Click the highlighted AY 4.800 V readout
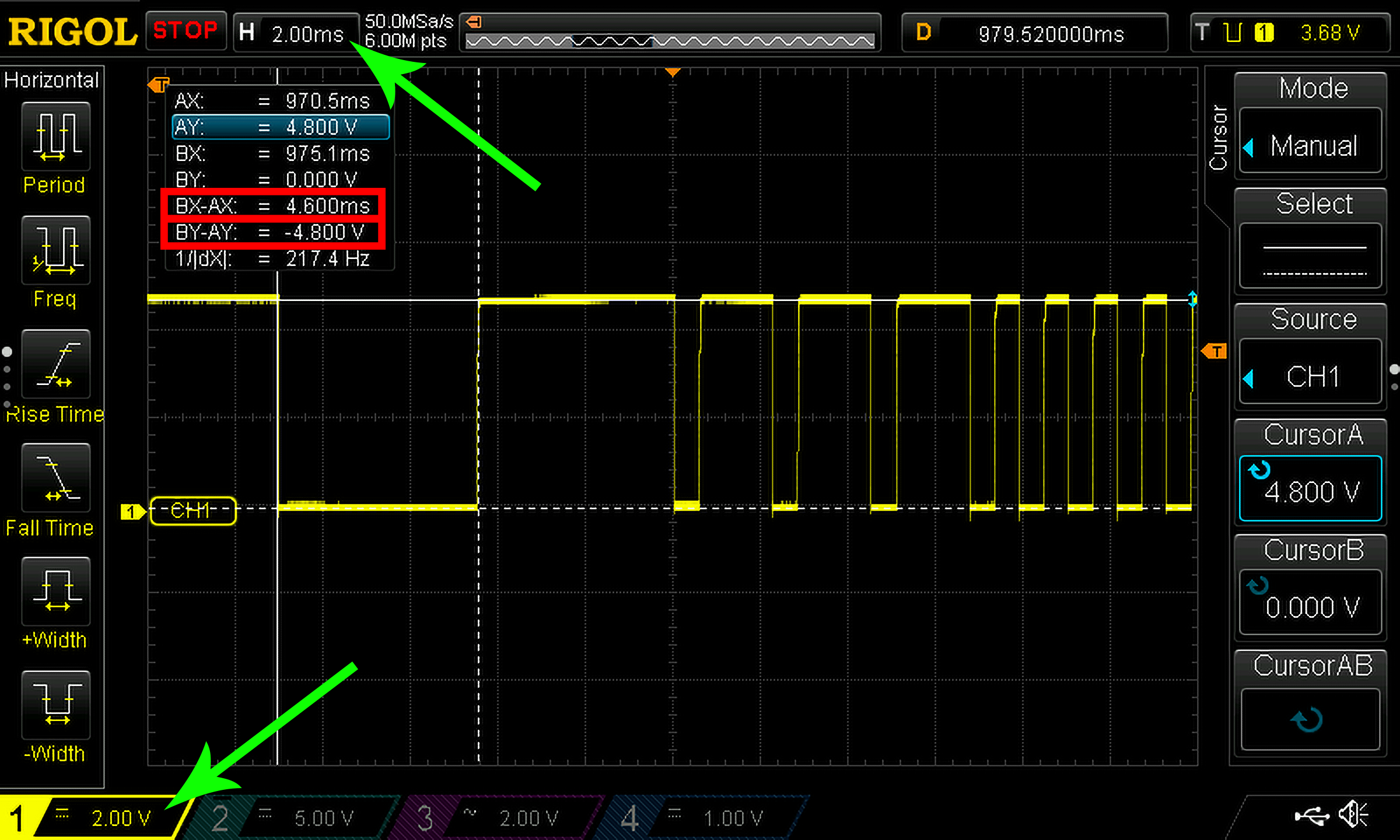The width and height of the screenshot is (1400, 840). [280, 127]
